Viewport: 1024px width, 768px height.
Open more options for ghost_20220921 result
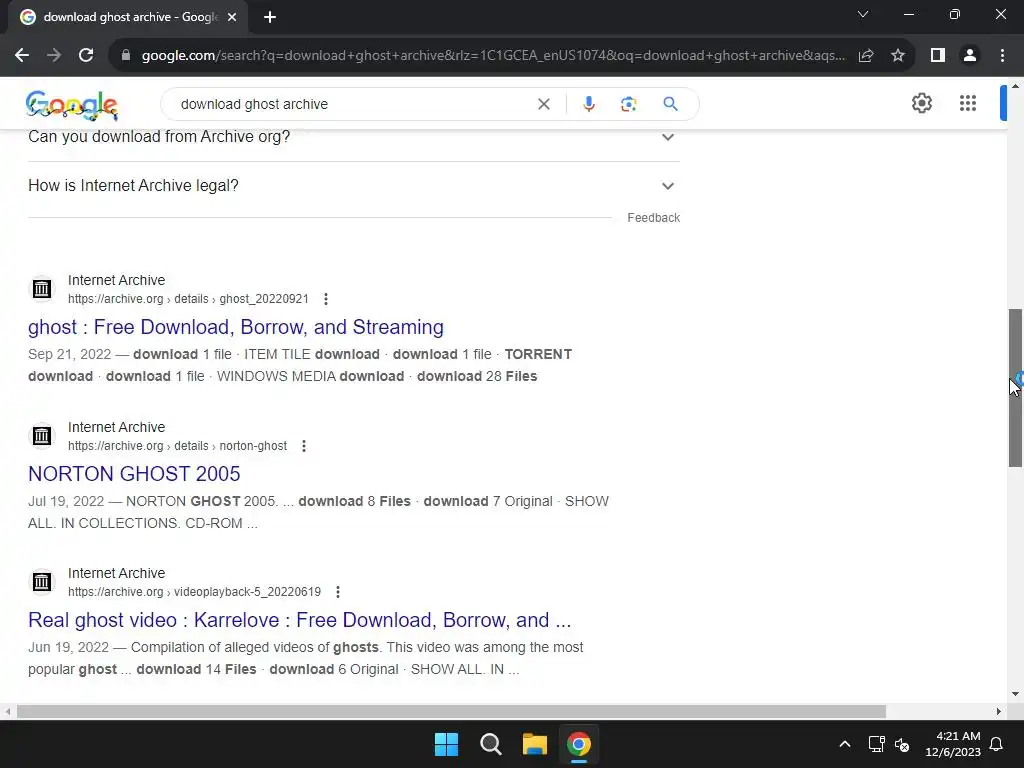[326, 299]
